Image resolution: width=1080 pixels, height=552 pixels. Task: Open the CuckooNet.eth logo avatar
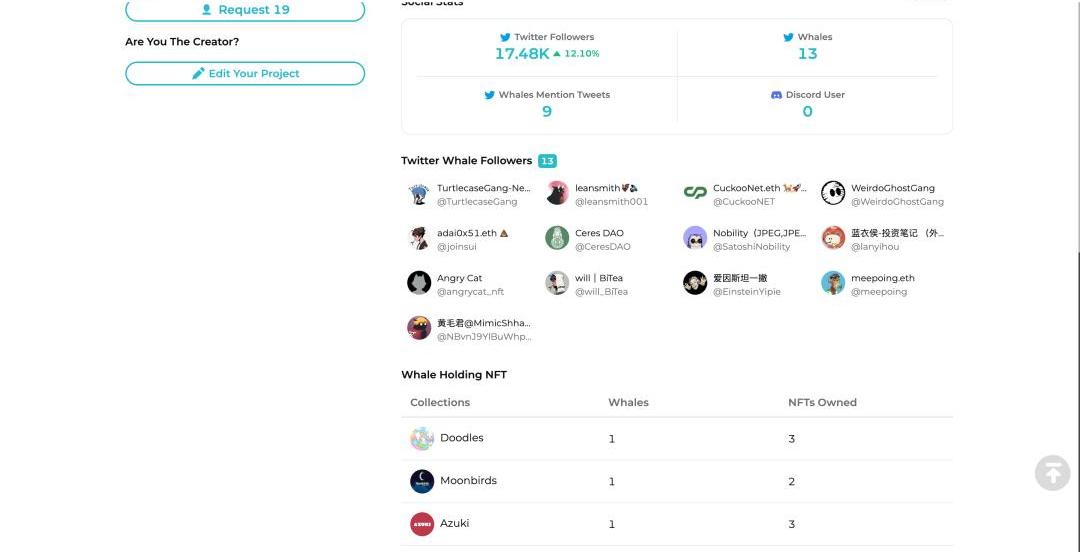coord(695,193)
